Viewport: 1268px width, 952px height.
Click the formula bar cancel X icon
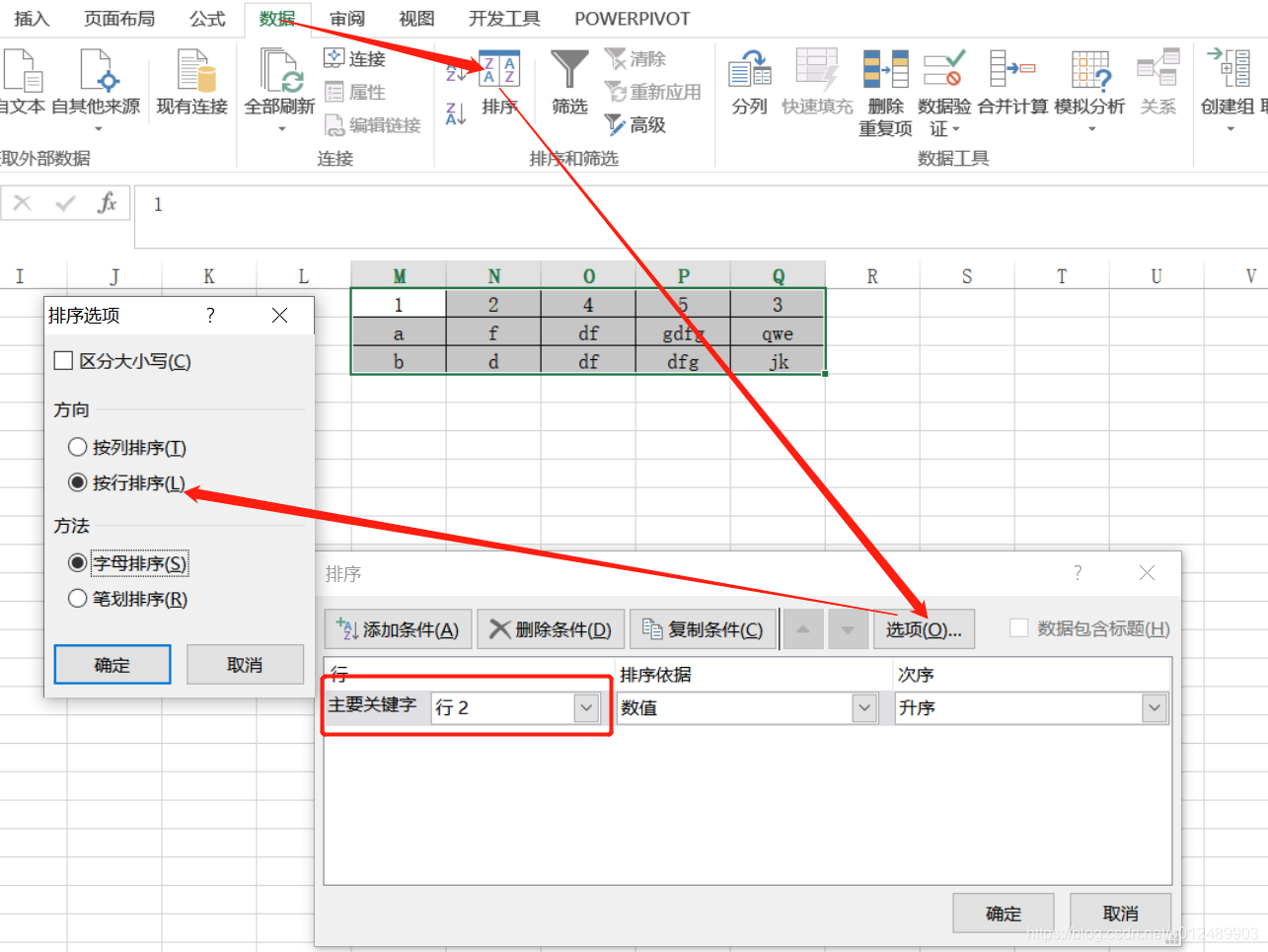click(23, 203)
